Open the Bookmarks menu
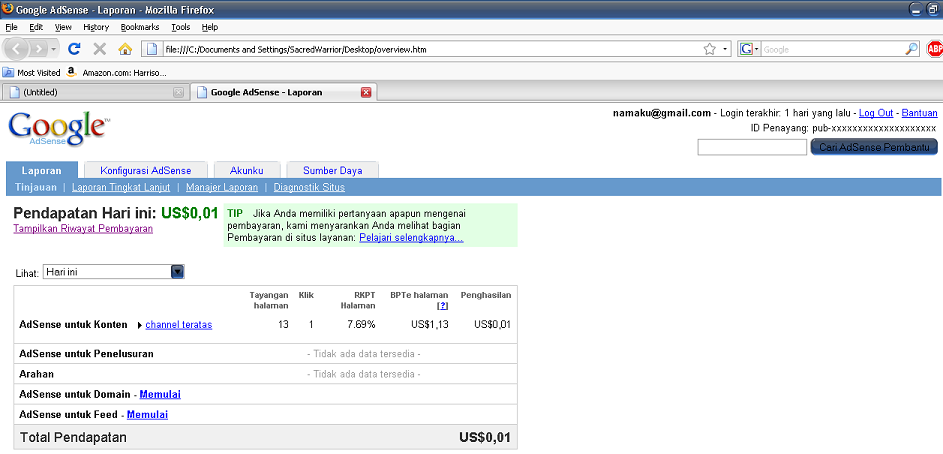This screenshot has width=943, height=454. click(140, 27)
